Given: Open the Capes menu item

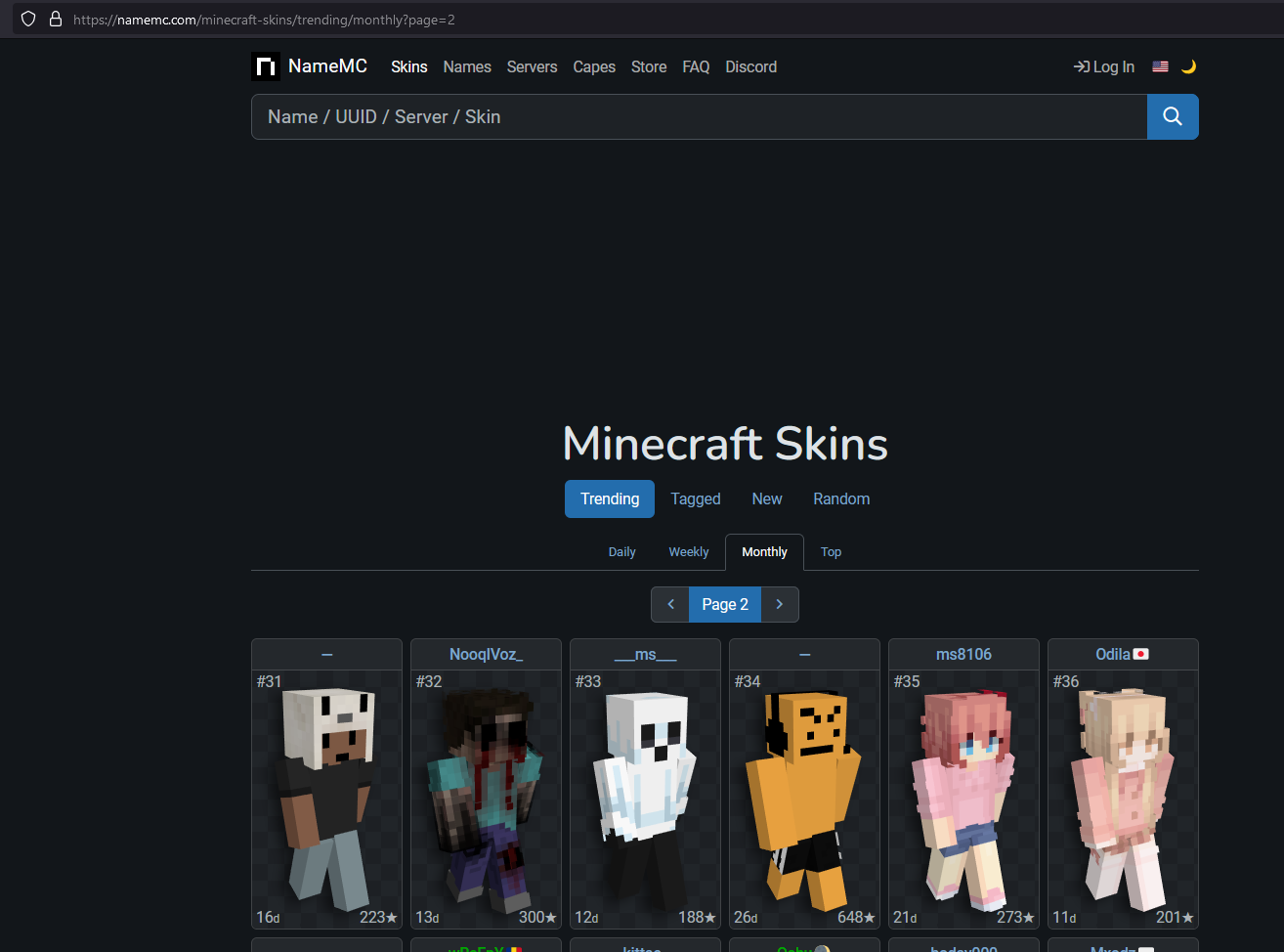Looking at the screenshot, I should (x=594, y=66).
